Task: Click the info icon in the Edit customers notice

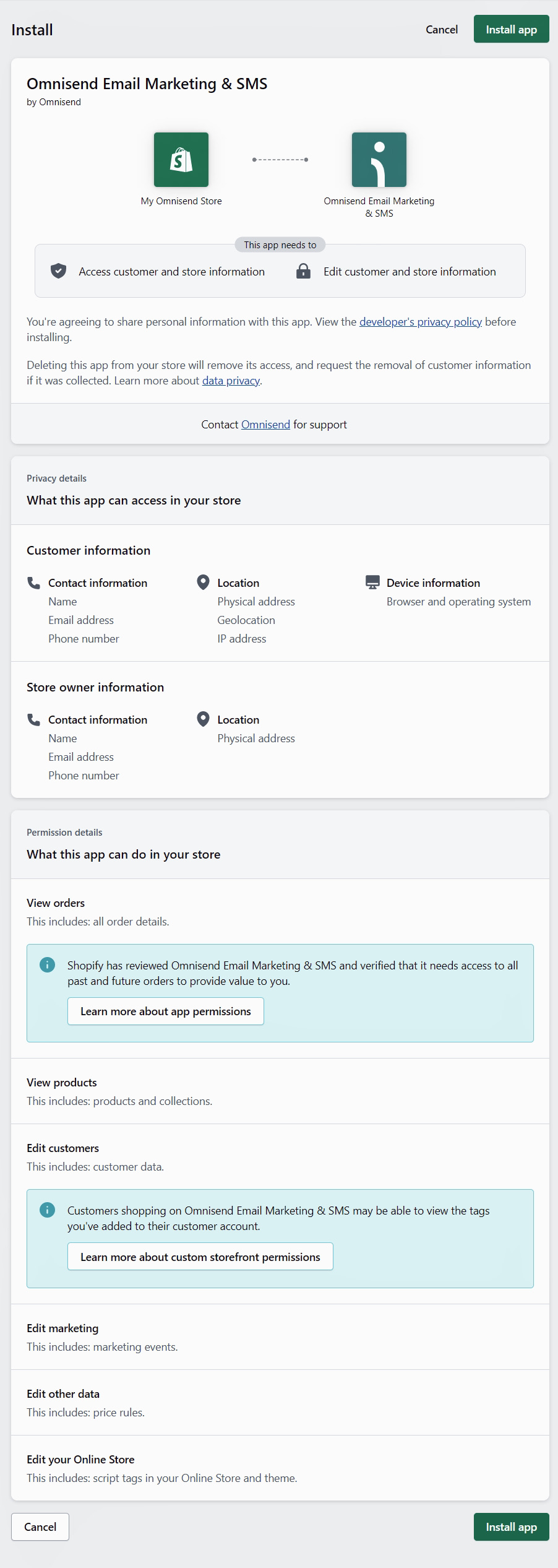Action: [48, 1210]
